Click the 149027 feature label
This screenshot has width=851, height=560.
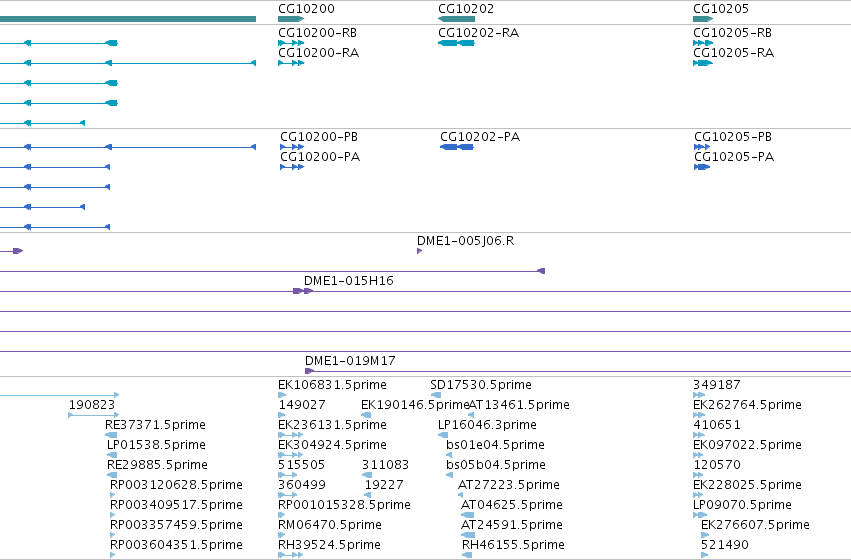(x=302, y=405)
